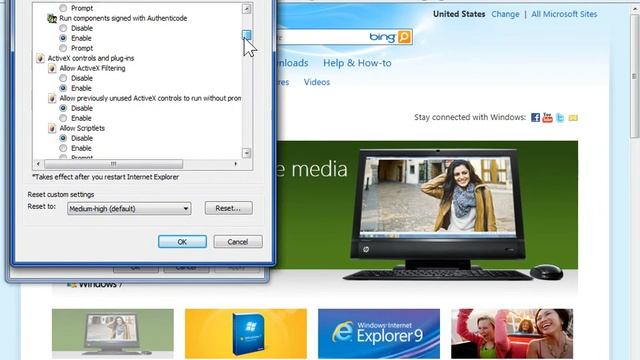
Task: Select Enable under Allow Scriptlets
Action: point(63,148)
